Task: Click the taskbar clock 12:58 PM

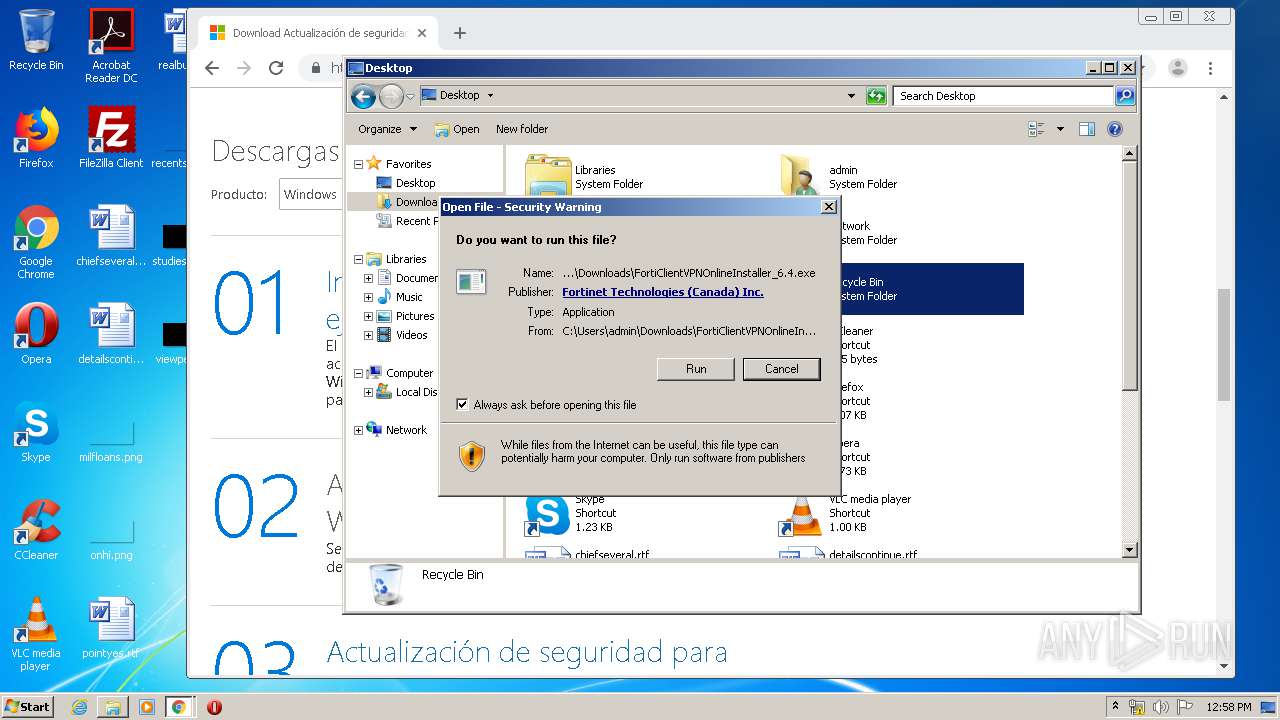Action: (x=1227, y=707)
